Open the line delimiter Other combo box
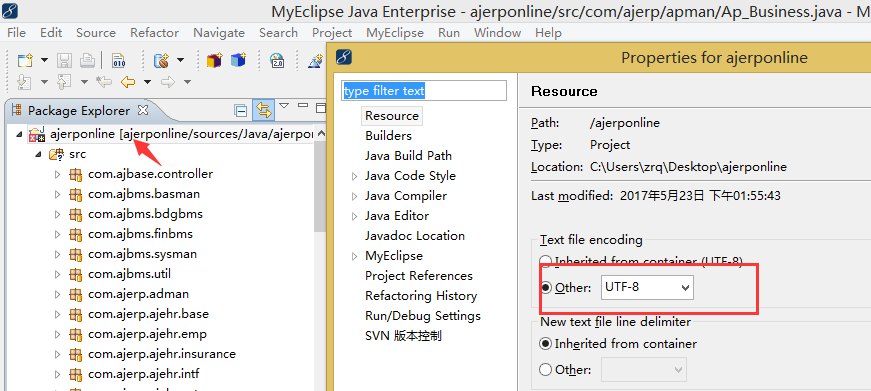 pyautogui.click(x=644, y=370)
